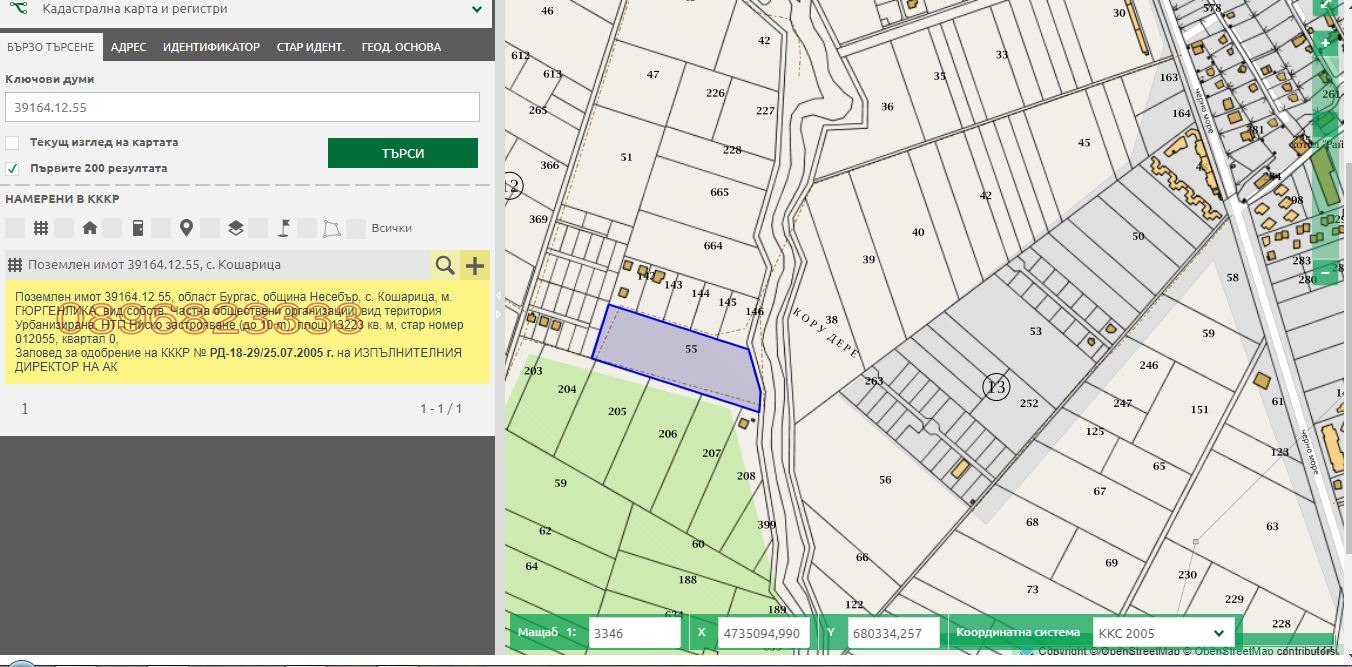Click the map zoom slider handle
This screenshot has width=1352, height=667.
point(1325,124)
